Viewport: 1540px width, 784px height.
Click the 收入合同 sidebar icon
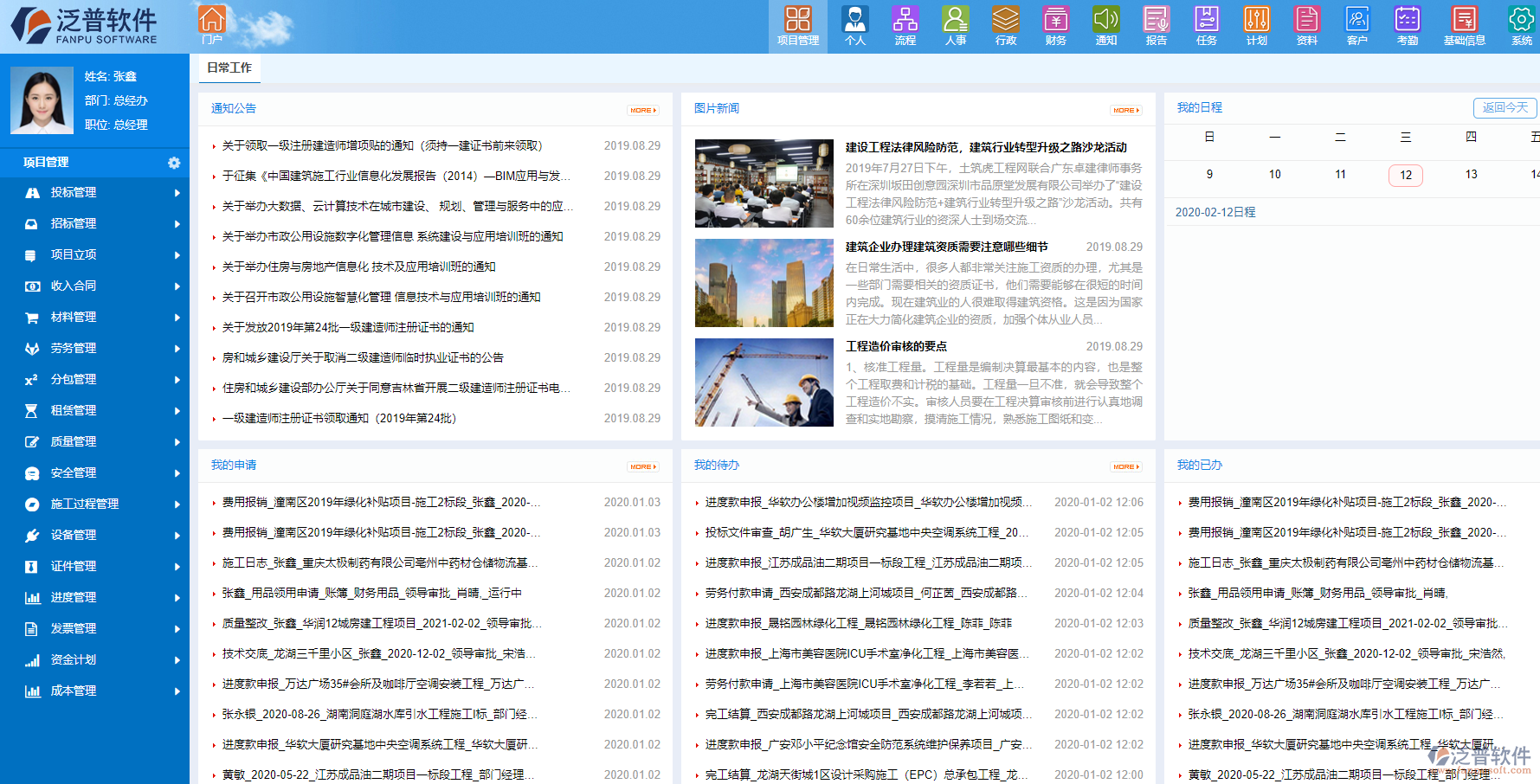pos(32,286)
